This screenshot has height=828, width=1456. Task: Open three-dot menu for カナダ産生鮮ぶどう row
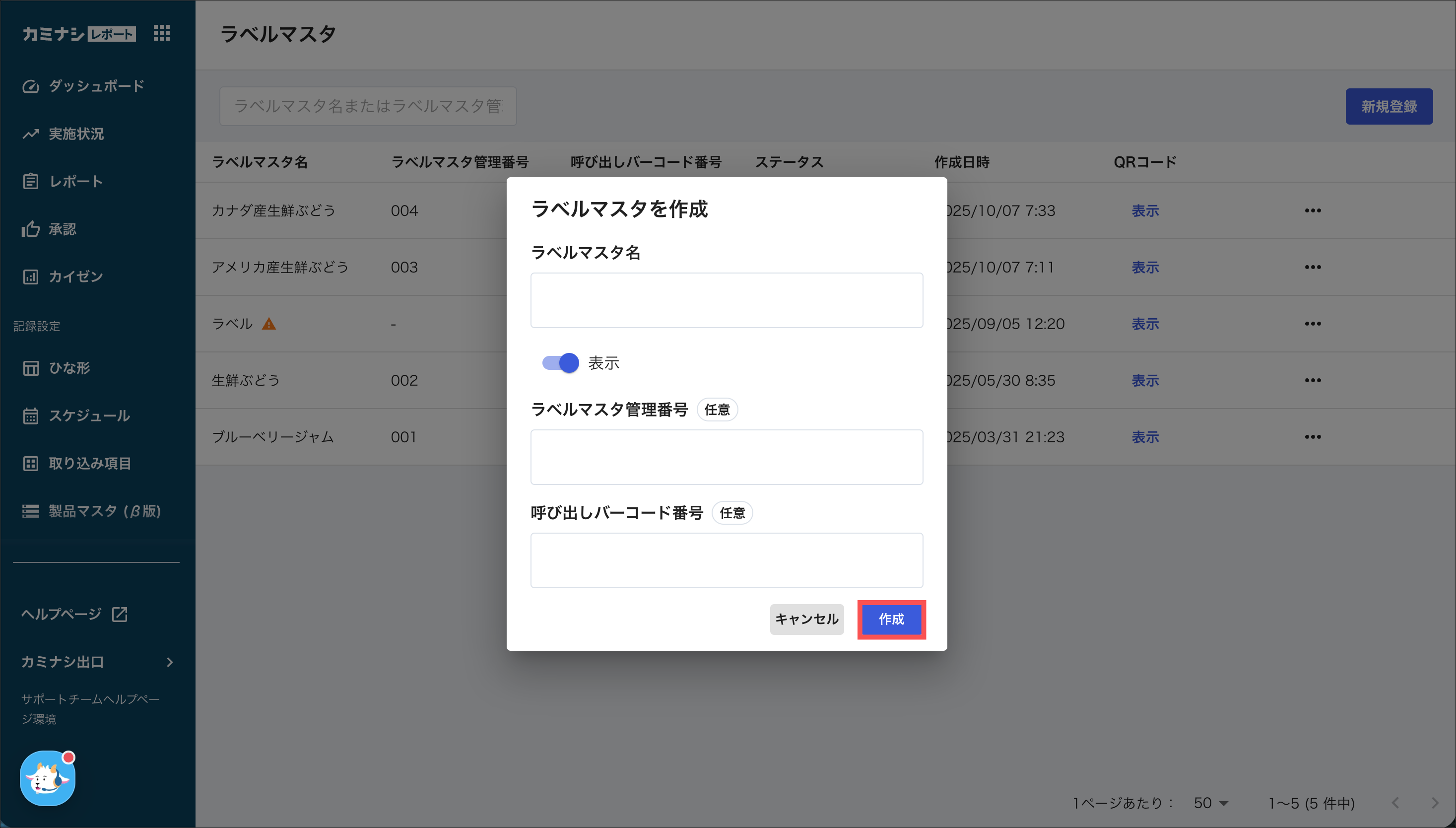(x=1312, y=210)
